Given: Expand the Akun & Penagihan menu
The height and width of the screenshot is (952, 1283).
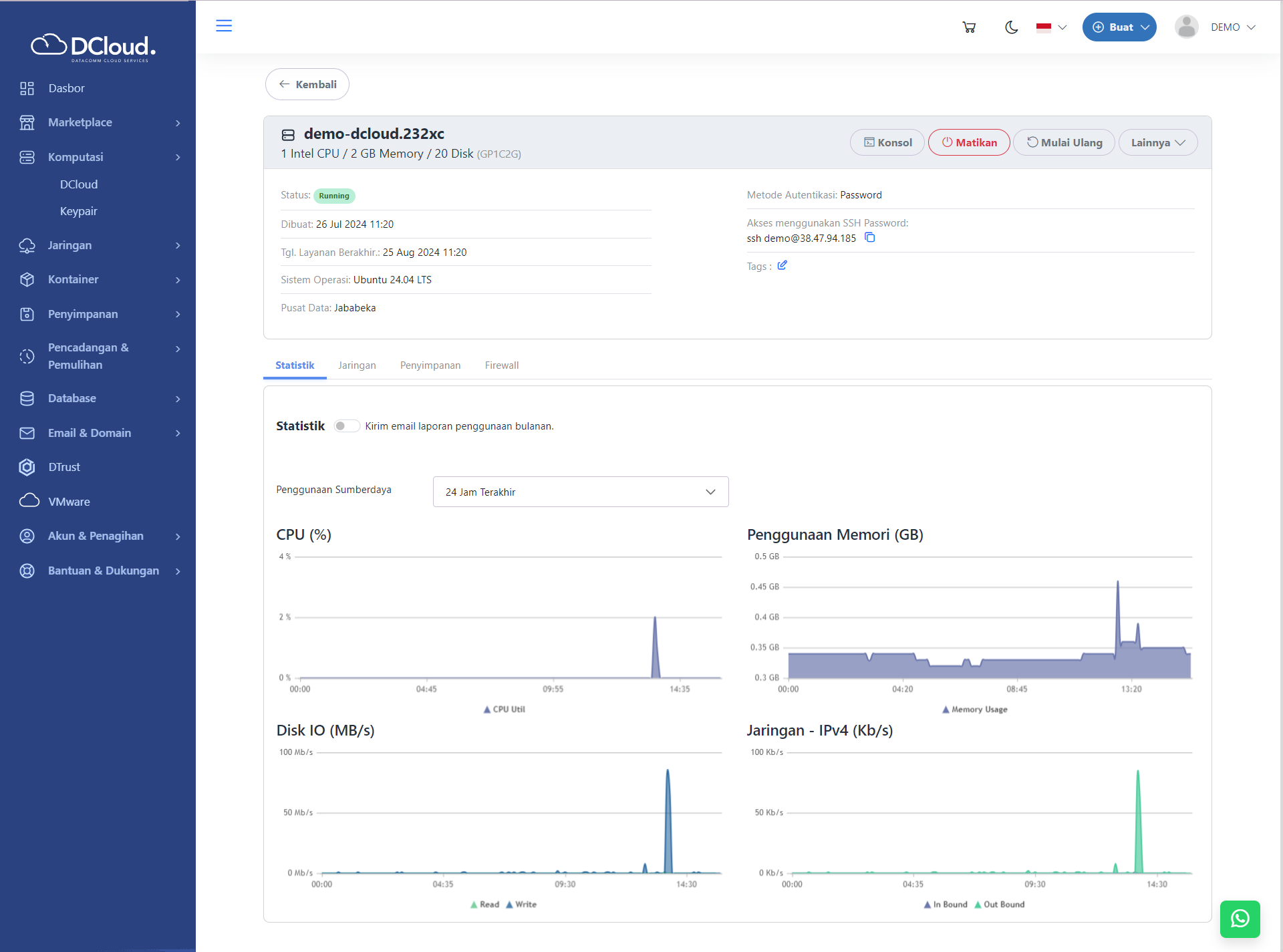Looking at the screenshot, I should (100, 536).
